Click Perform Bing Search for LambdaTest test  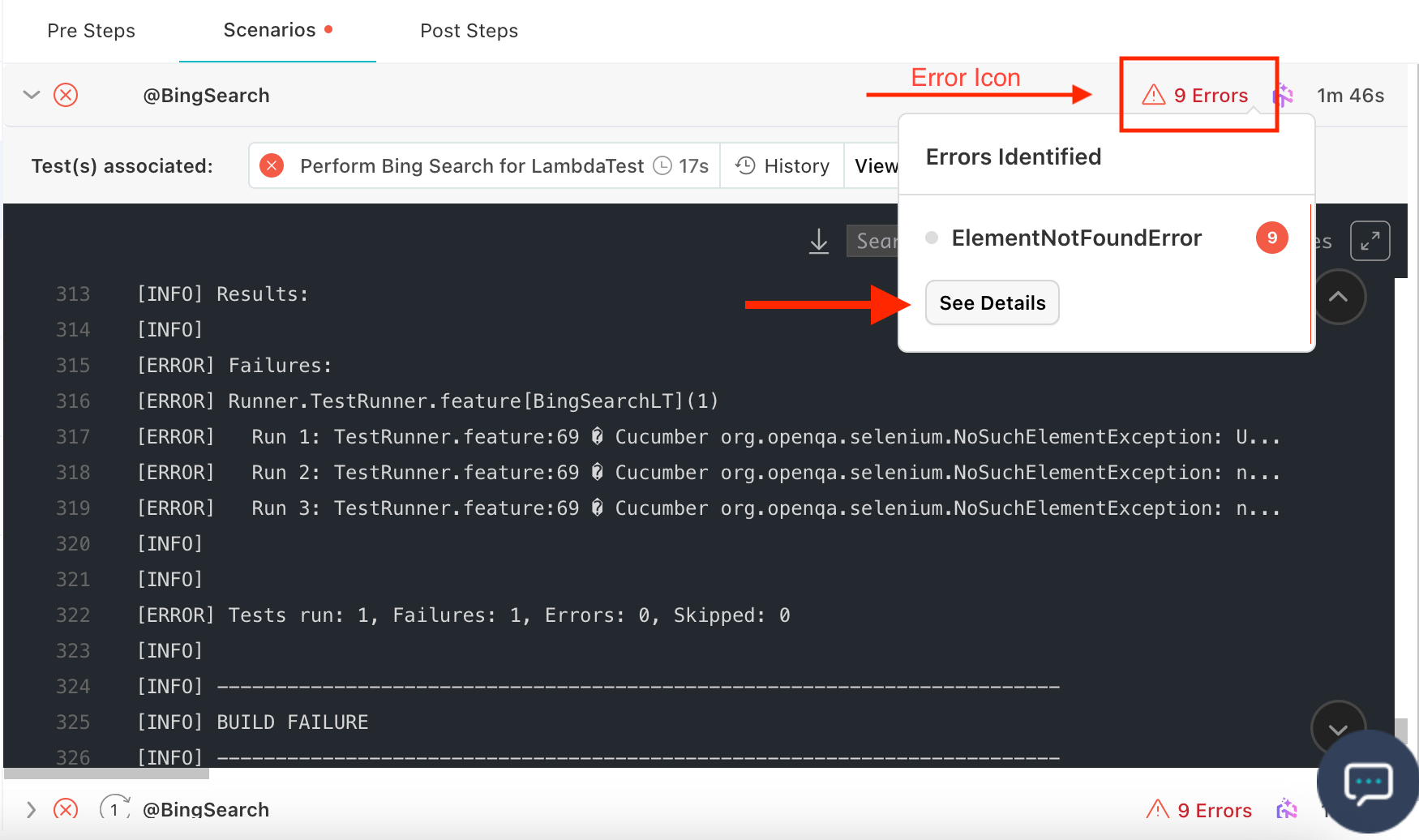[471, 166]
